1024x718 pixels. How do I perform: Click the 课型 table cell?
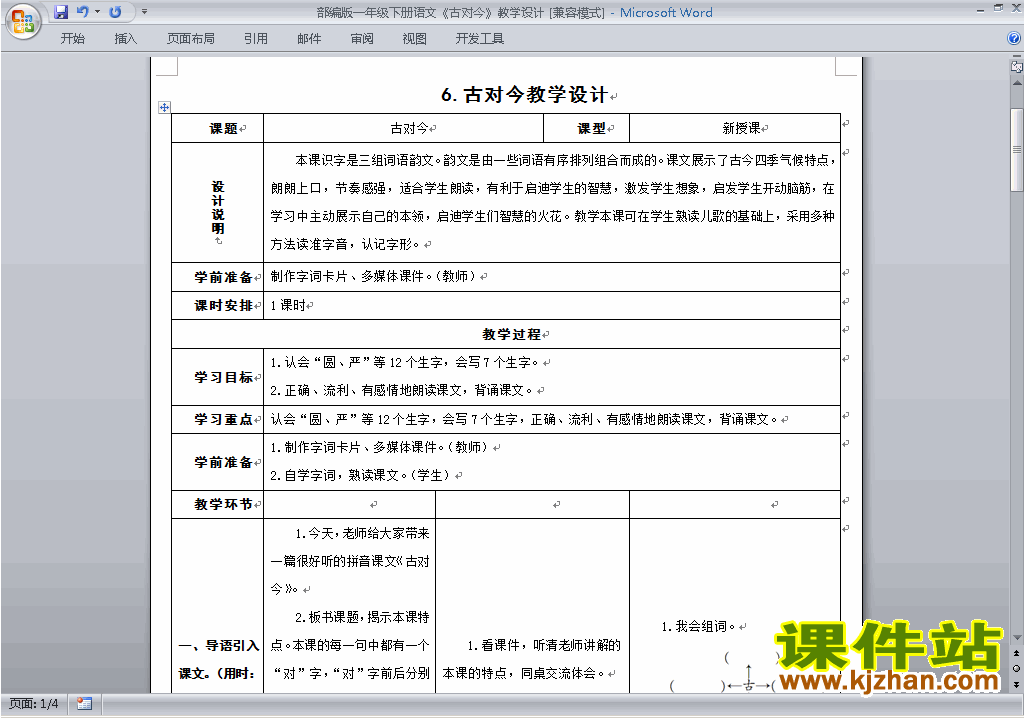(x=586, y=128)
